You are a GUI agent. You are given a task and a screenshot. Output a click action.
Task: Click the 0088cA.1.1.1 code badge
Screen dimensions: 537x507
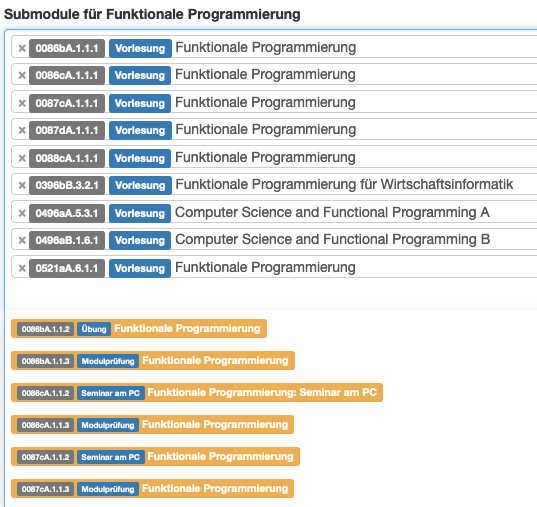(x=67, y=158)
